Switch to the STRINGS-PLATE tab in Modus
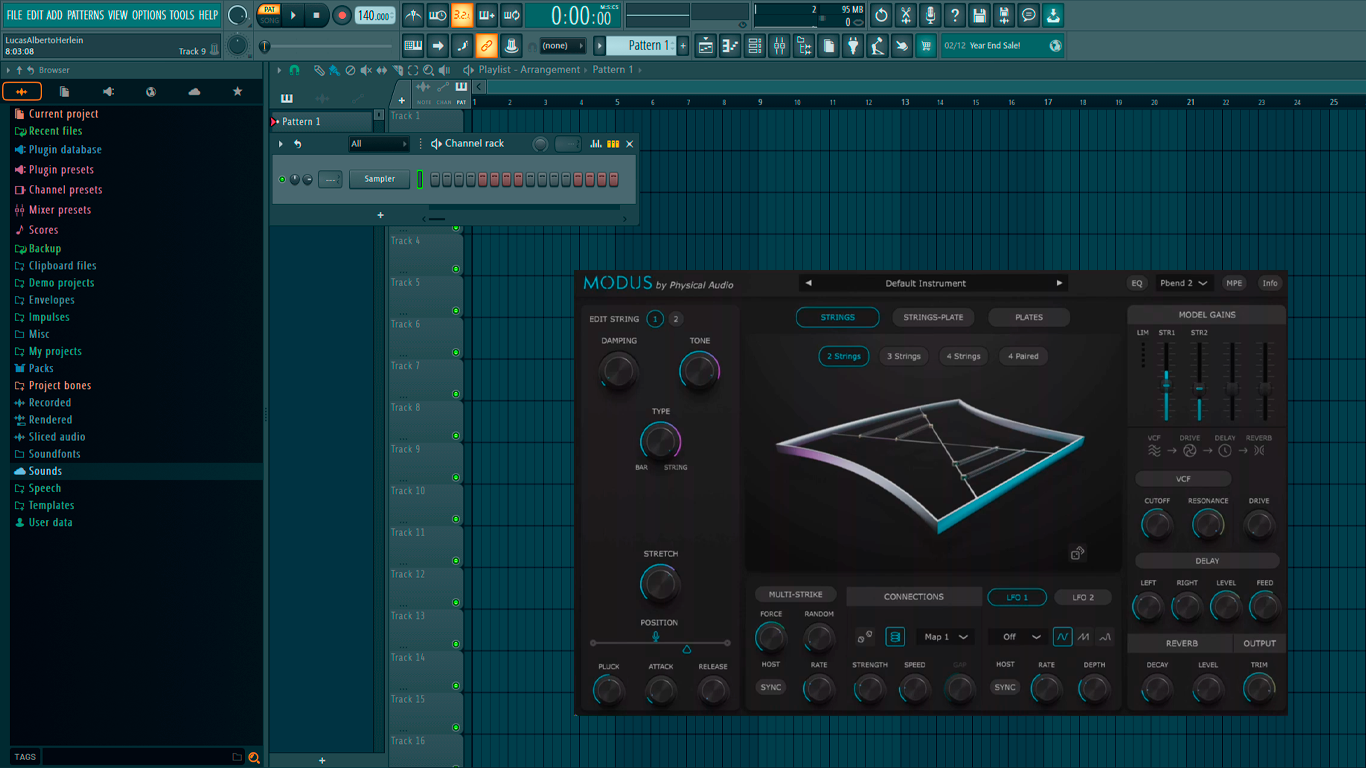 (933, 317)
